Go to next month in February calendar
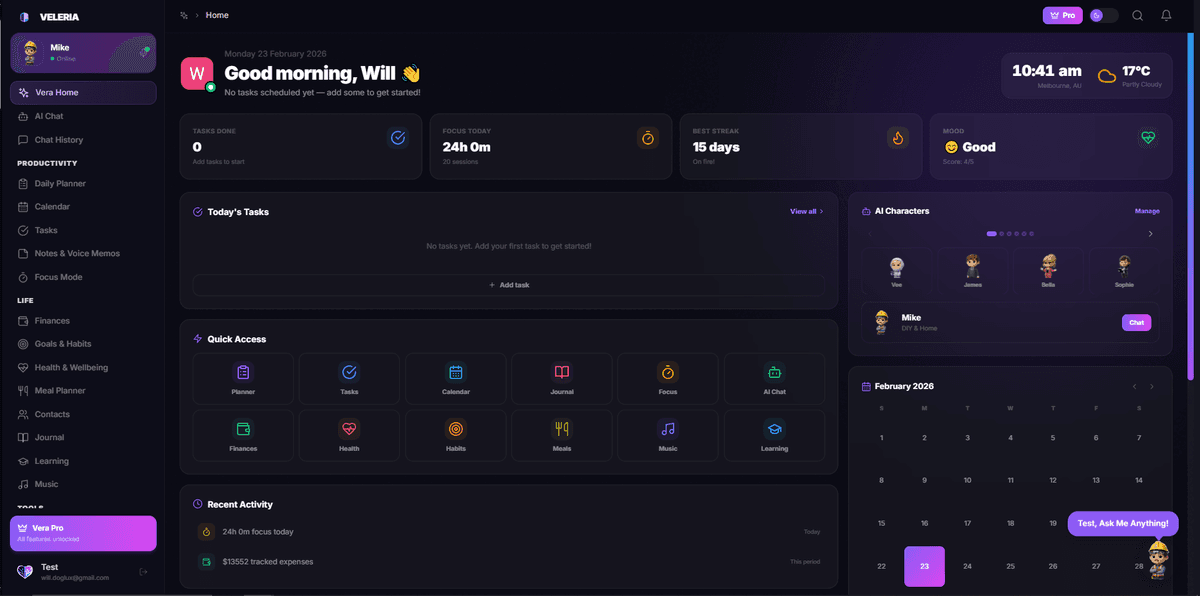 (x=1152, y=386)
